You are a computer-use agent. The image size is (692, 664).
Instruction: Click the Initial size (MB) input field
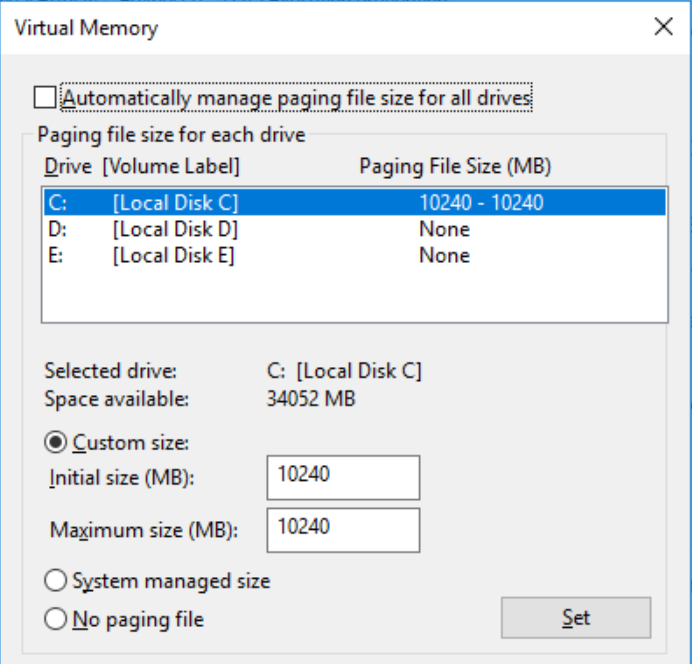pyautogui.click(x=342, y=477)
